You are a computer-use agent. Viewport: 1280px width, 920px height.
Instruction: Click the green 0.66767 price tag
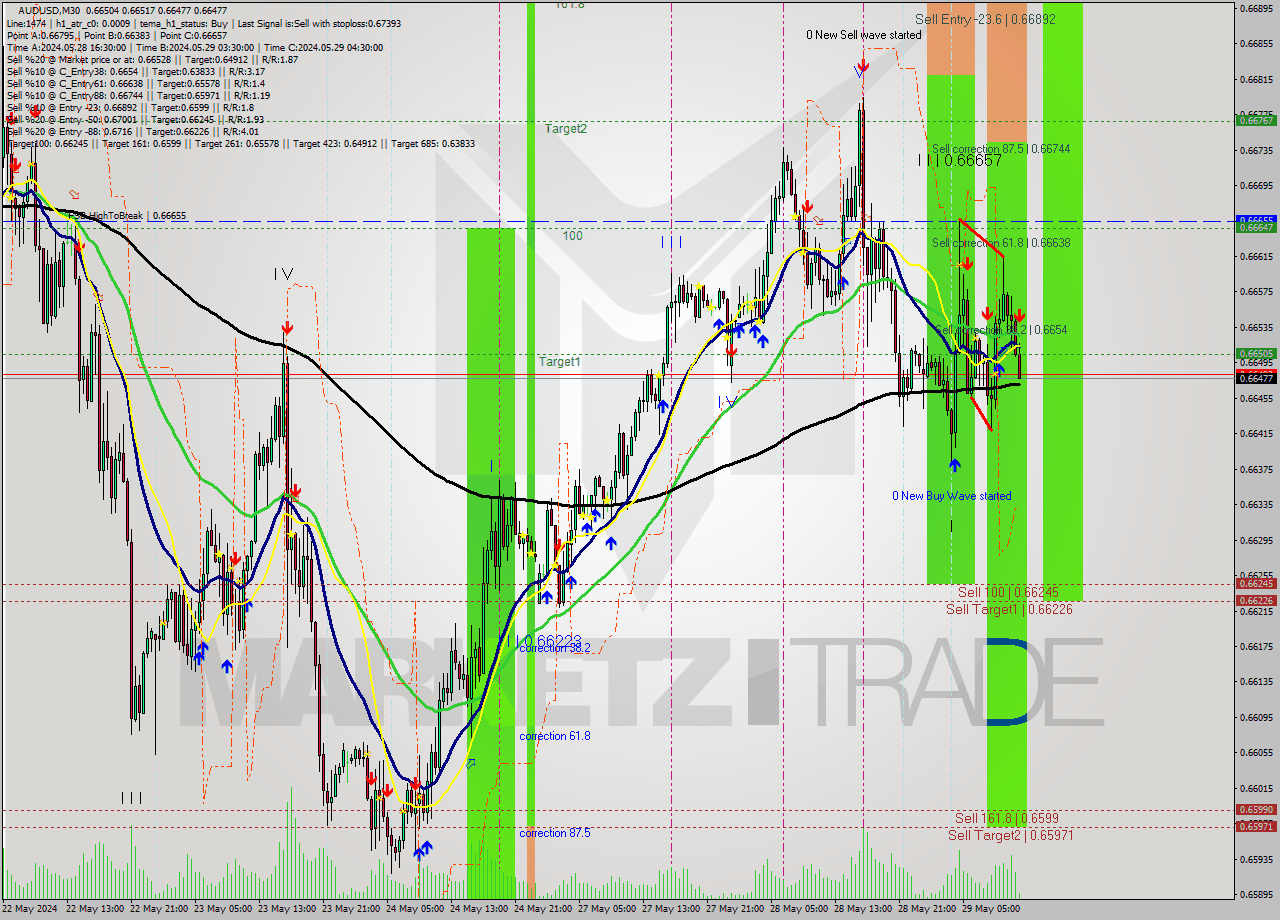point(1256,120)
